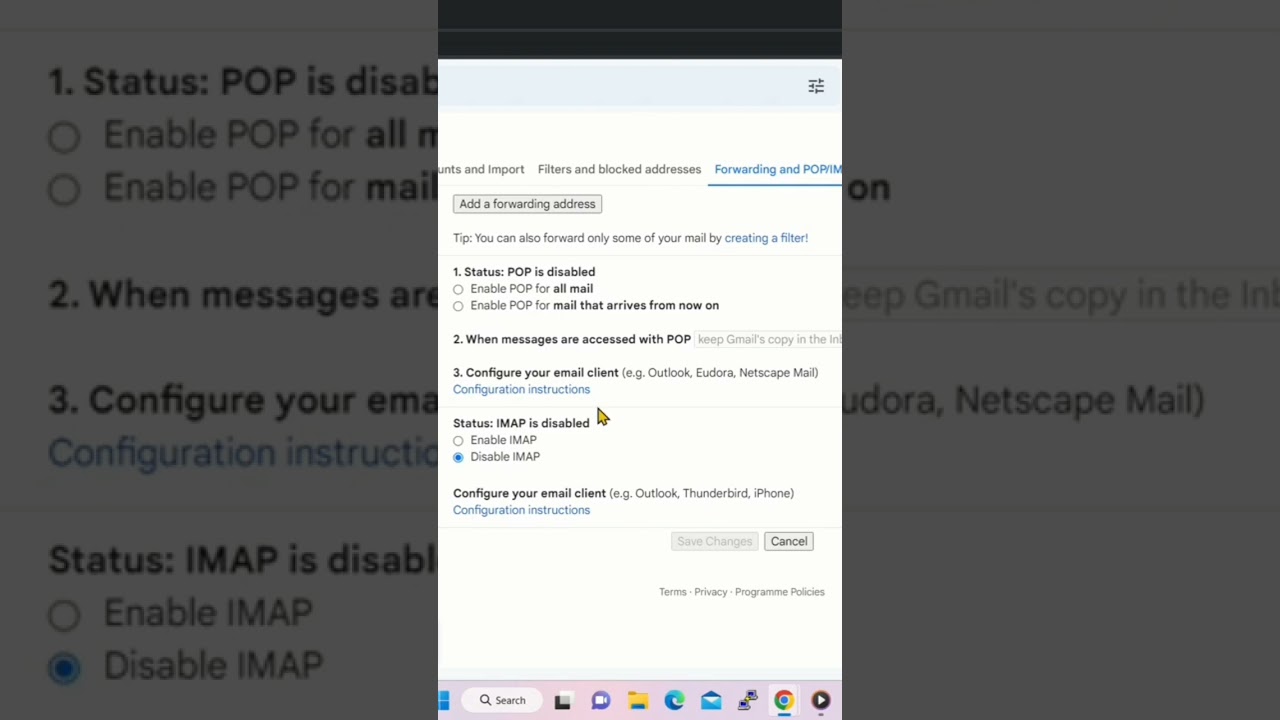
Task: Click '3. Configure your email client' Outlook, Eudora text
Action: tap(635, 372)
